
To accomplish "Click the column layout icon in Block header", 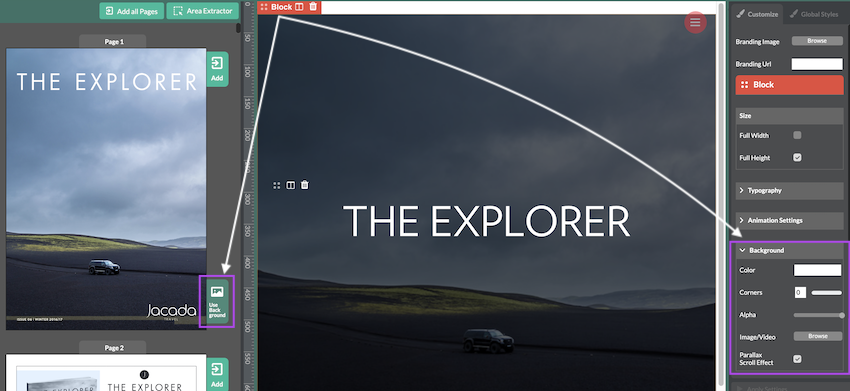I will [299, 7].
